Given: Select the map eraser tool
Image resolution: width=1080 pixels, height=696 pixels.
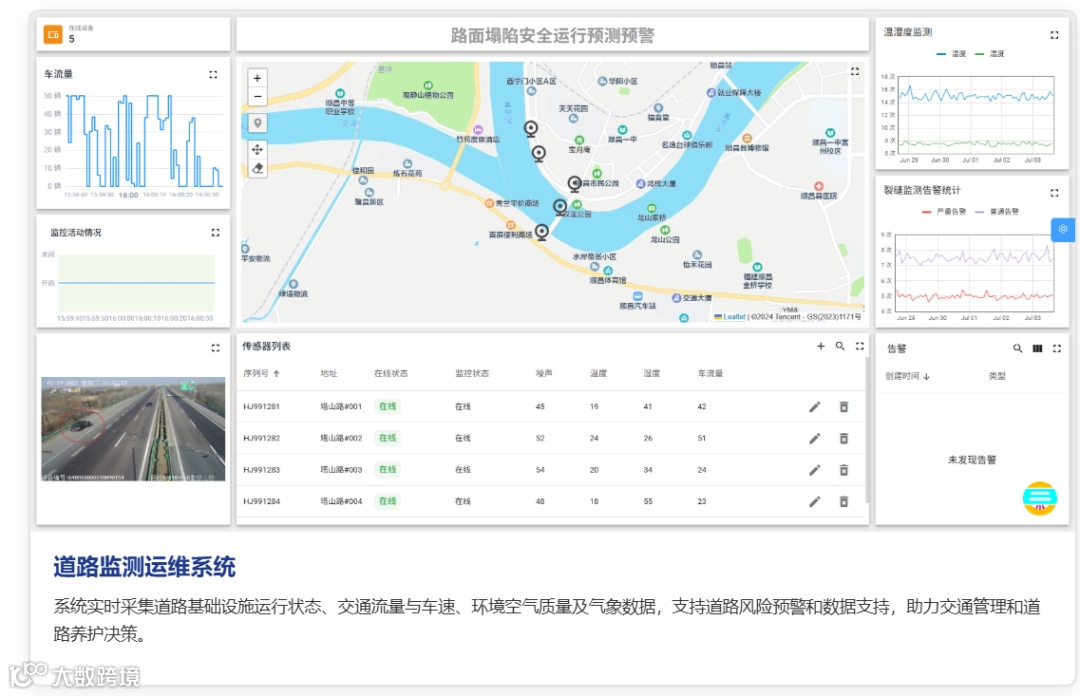Looking at the screenshot, I should point(258,168).
